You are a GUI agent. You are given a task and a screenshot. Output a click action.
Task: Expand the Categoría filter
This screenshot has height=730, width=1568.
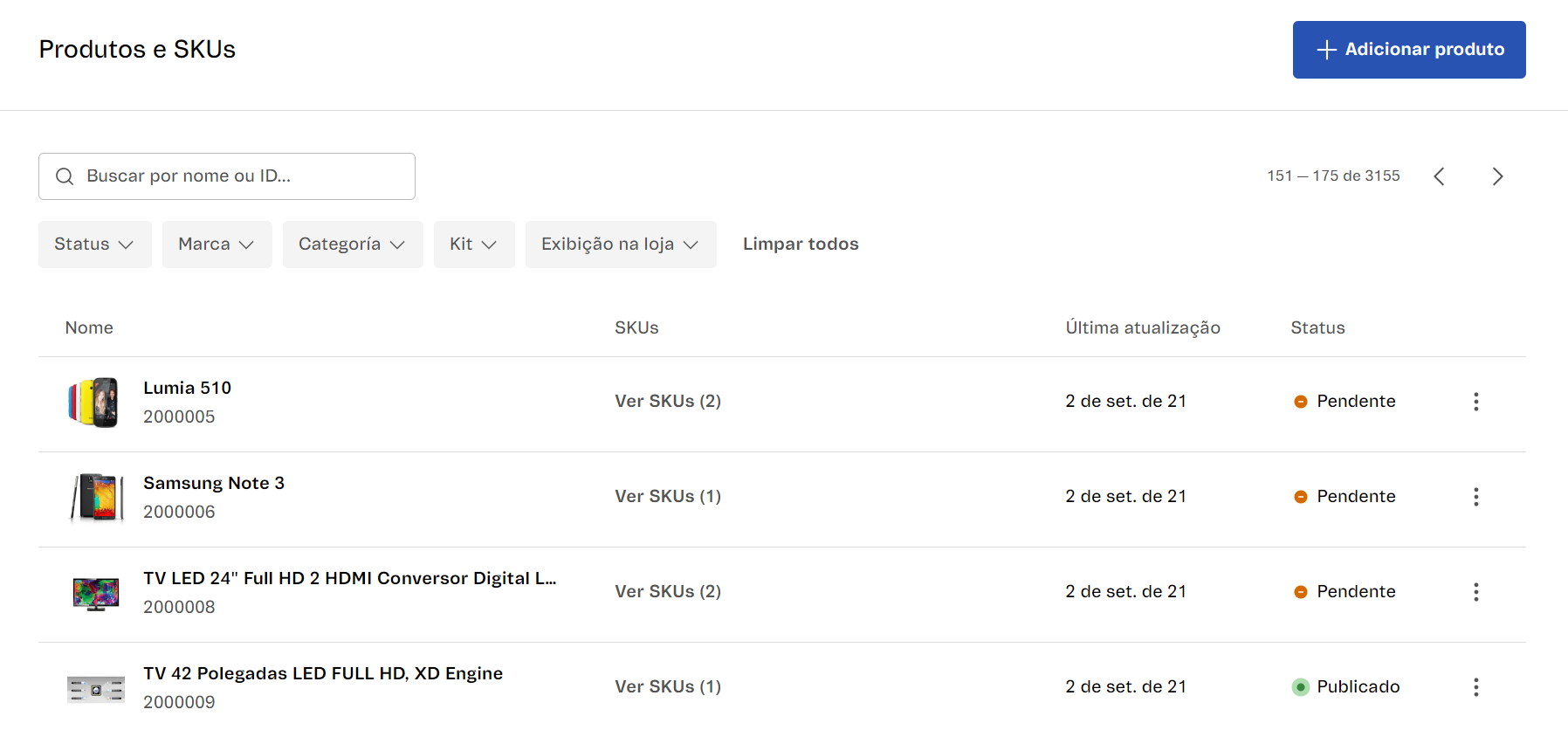[x=352, y=244]
